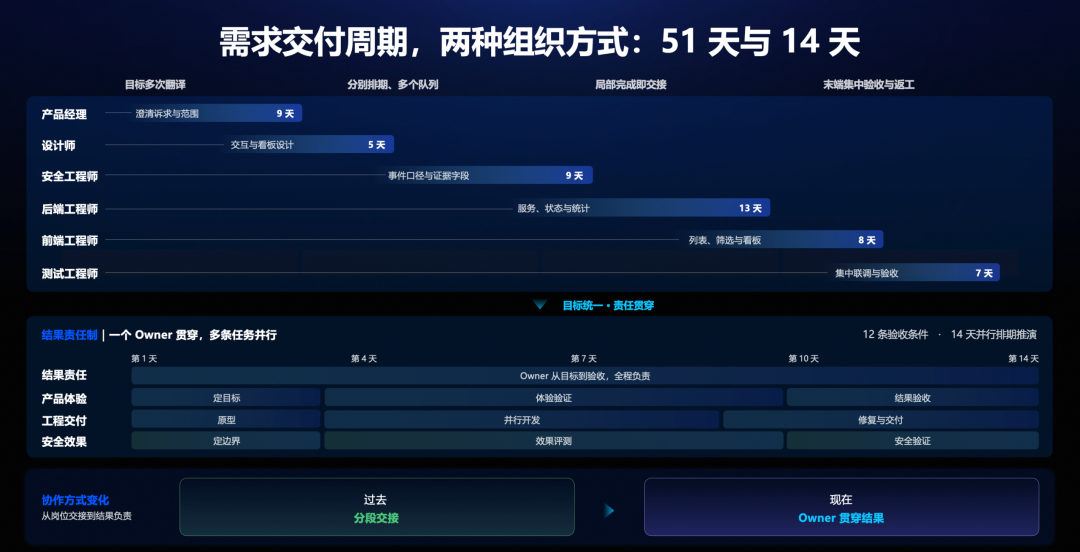
Task: Select the 工程交付 row label
Action: [64, 420]
